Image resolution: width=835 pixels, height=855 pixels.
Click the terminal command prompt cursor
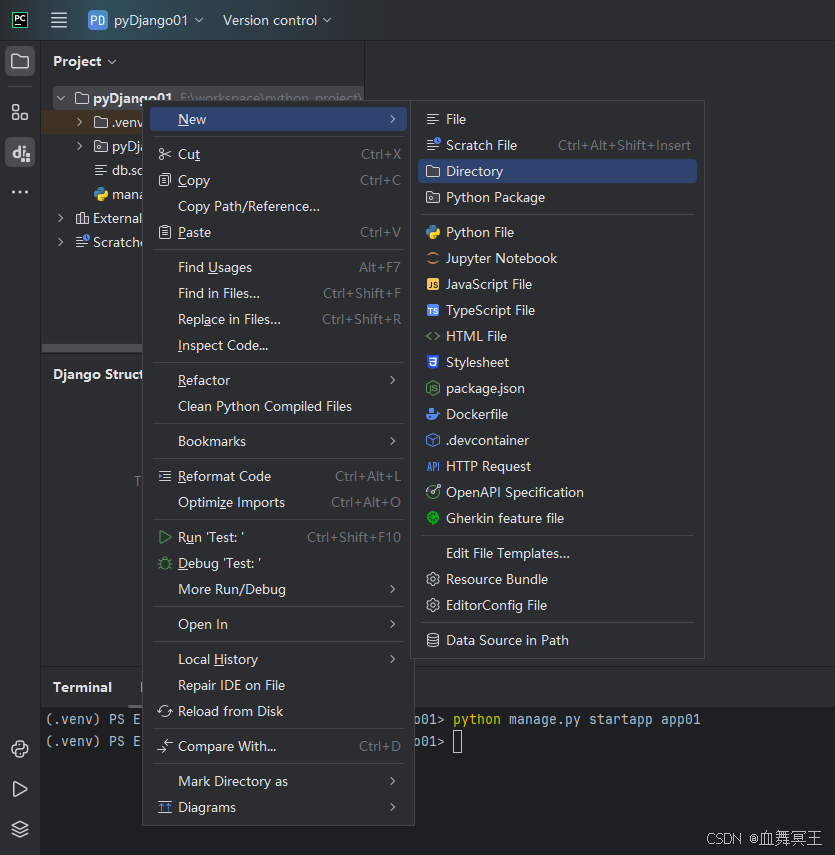(458, 742)
